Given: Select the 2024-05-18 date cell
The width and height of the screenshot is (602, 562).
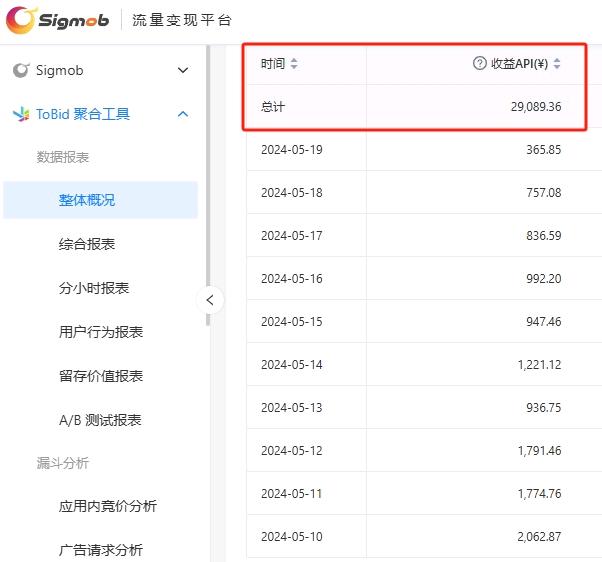Looking at the screenshot, I should (x=292, y=193).
